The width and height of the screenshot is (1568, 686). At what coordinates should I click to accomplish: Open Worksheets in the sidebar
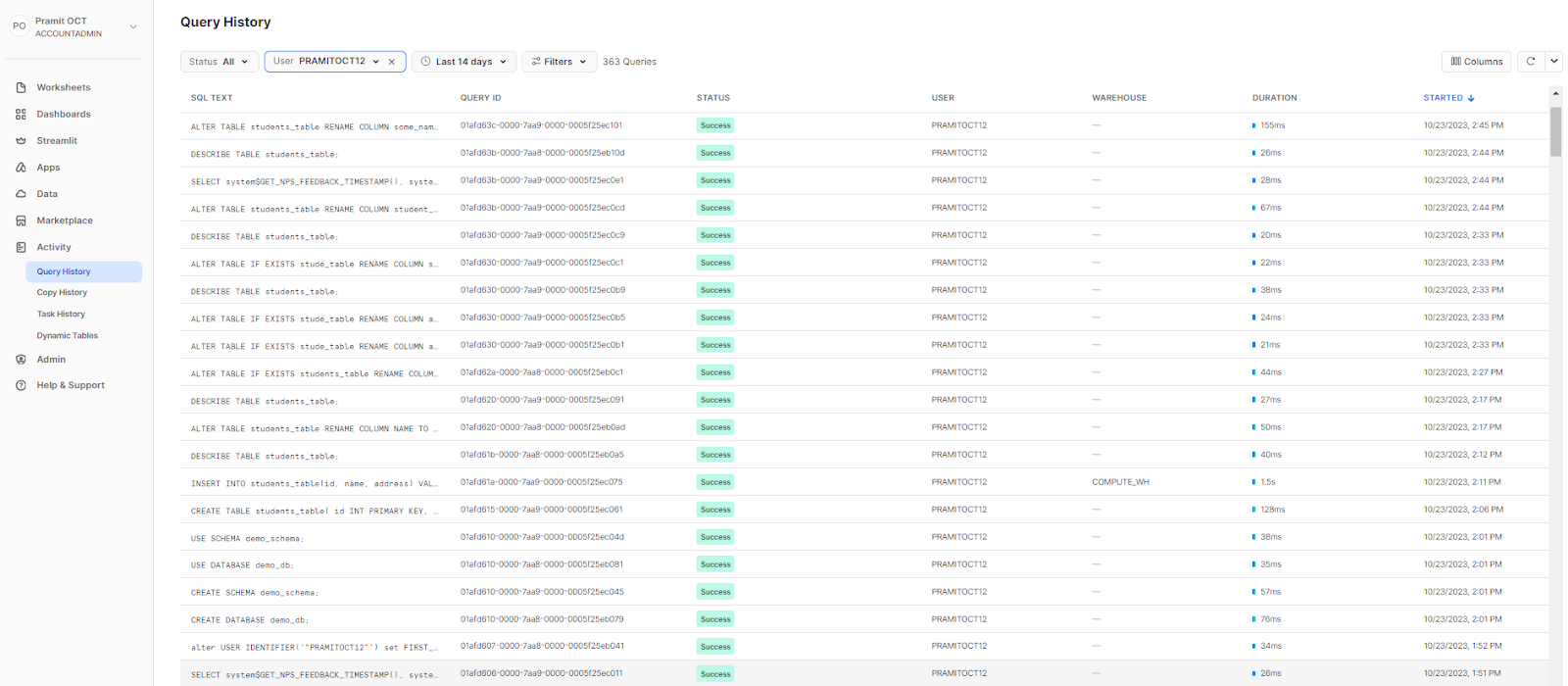coord(64,87)
